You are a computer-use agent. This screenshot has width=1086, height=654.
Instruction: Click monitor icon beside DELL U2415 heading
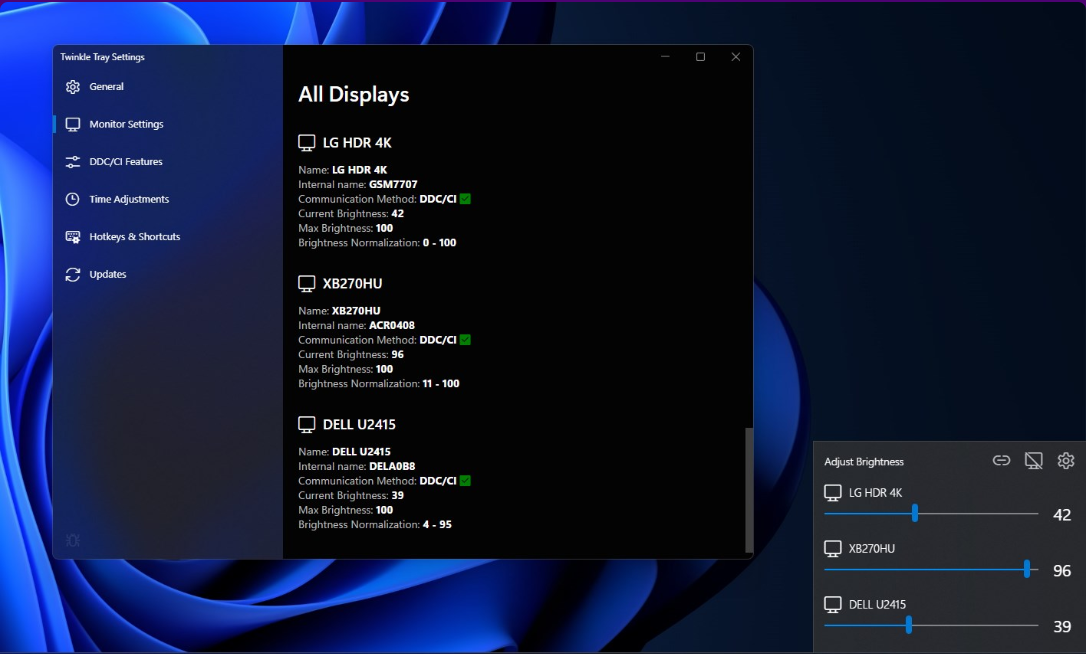click(307, 425)
